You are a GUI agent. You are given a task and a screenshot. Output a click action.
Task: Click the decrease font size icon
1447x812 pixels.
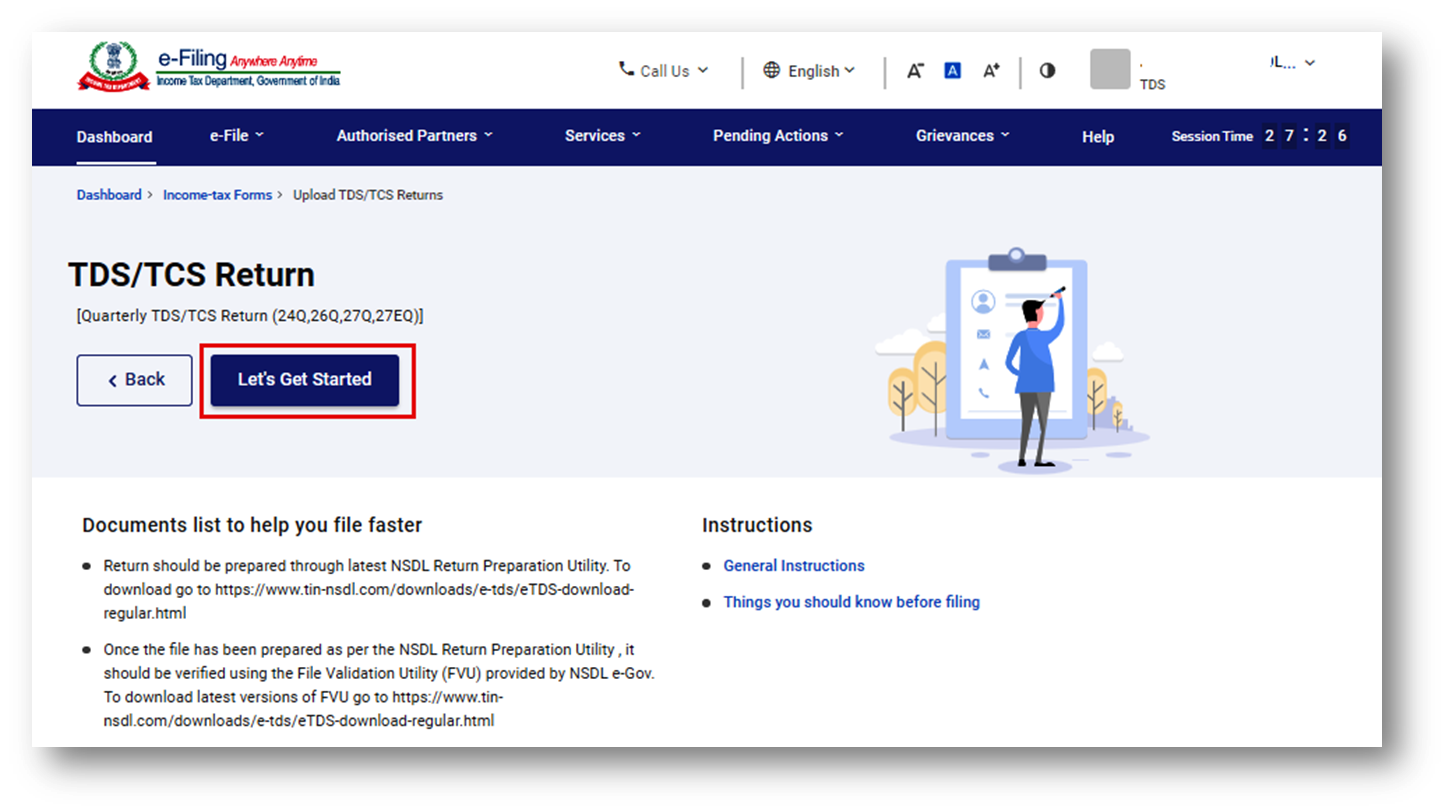pos(915,71)
